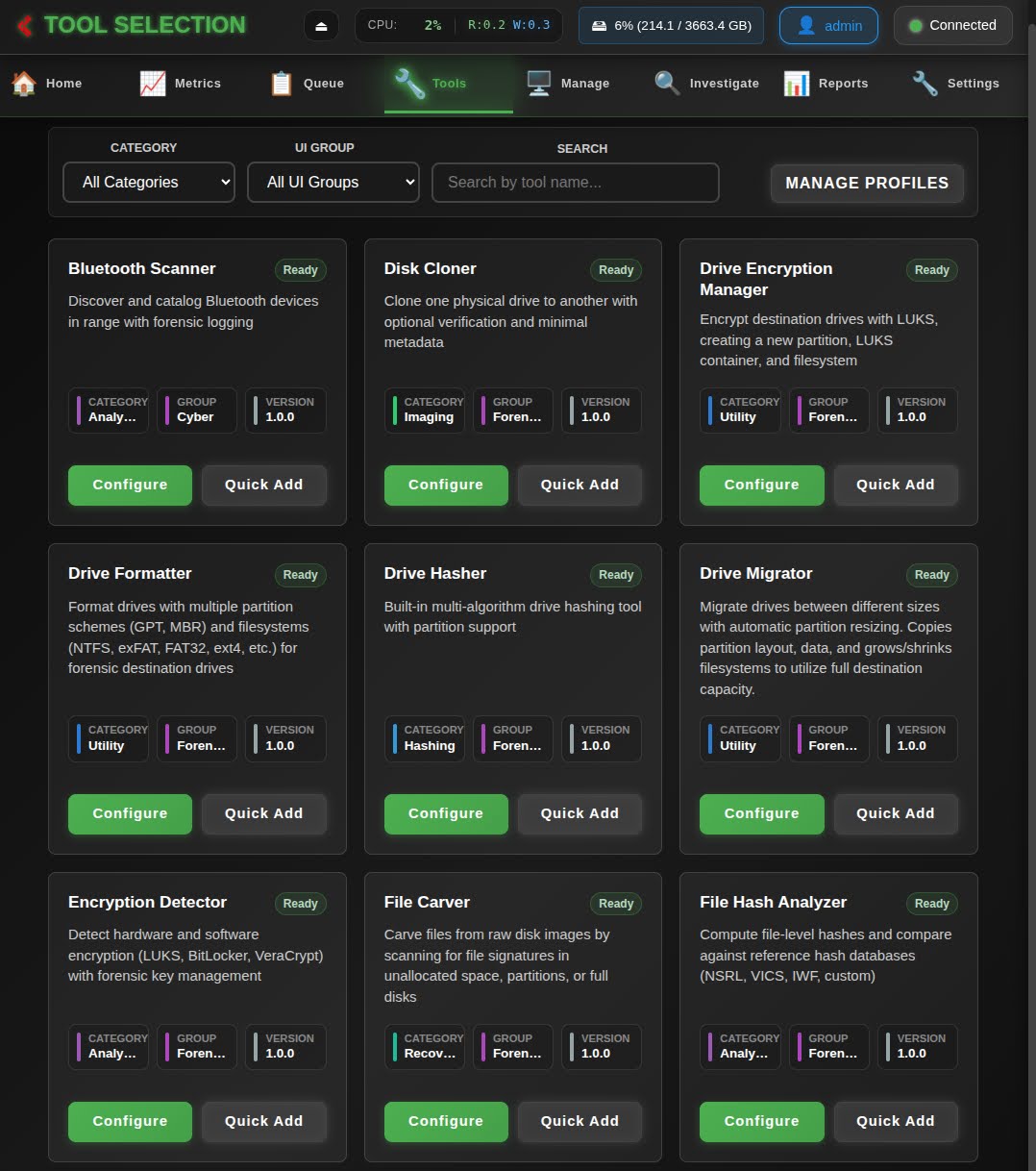Click the eject drive icon button
This screenshot has height=1171, width=1036.
pyautogui.click(x=321, y=26)
